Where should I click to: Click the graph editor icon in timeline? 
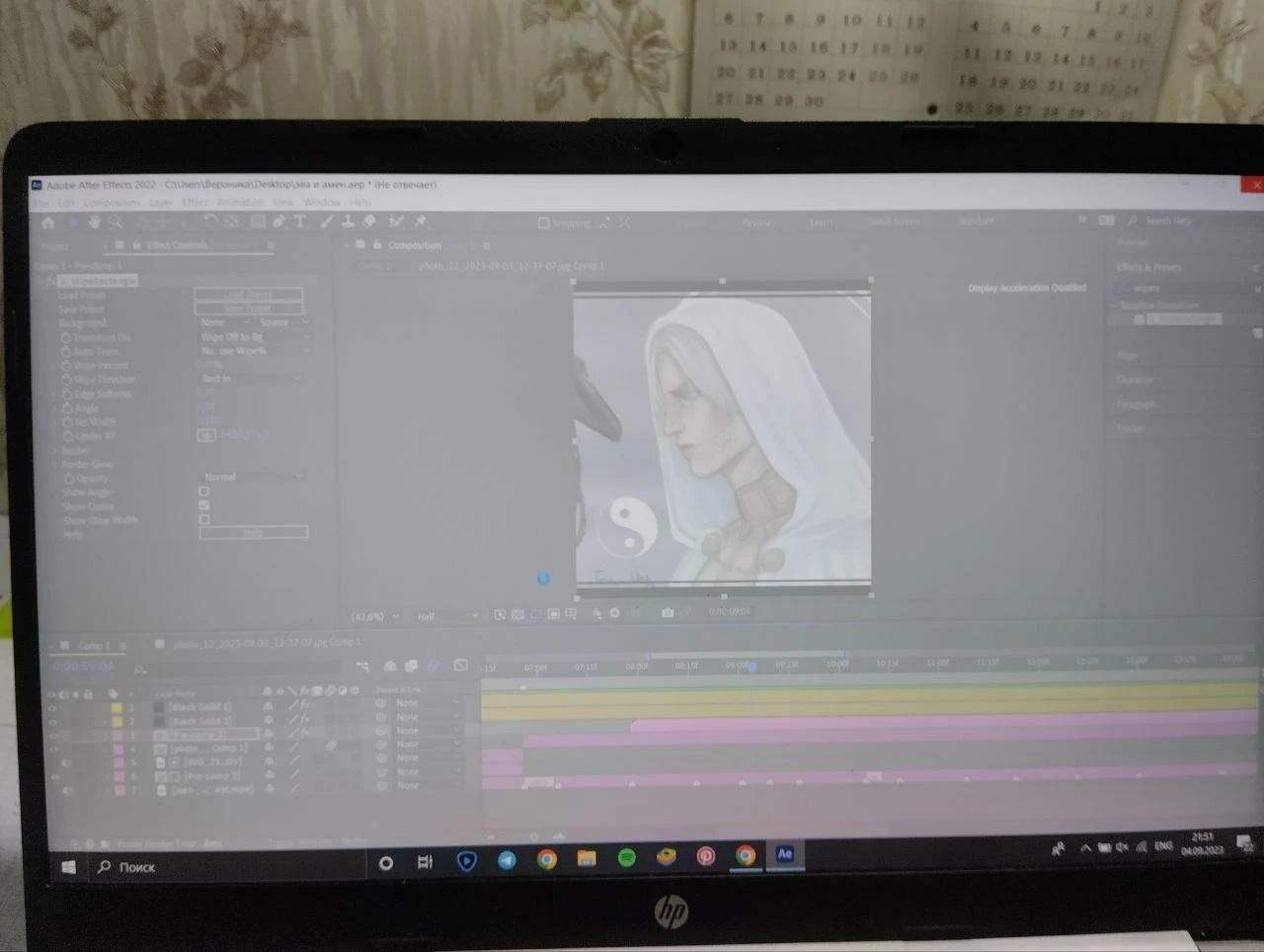point(460,666)
